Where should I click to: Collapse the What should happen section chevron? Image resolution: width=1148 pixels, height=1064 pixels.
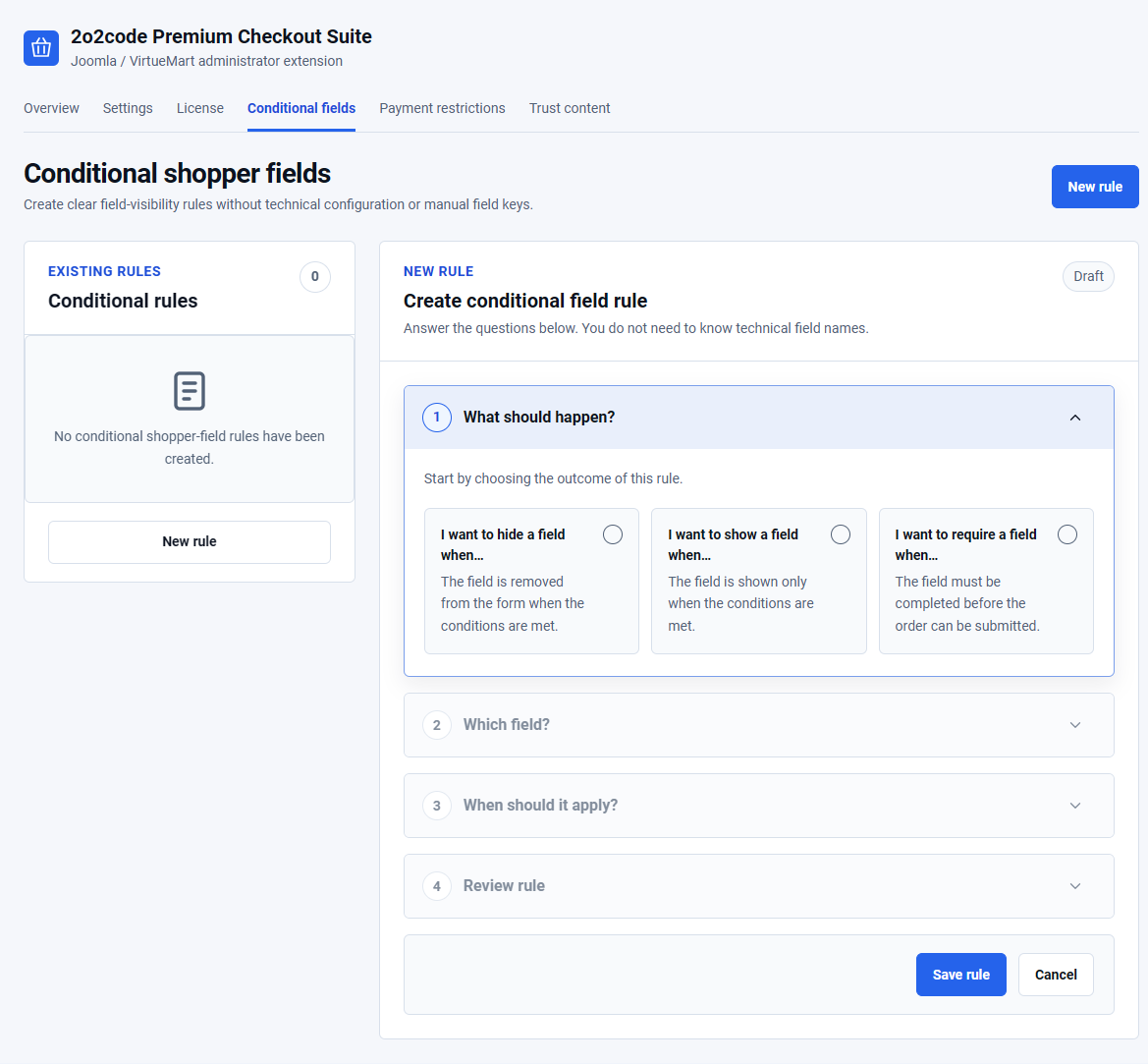pos(1074,418)
